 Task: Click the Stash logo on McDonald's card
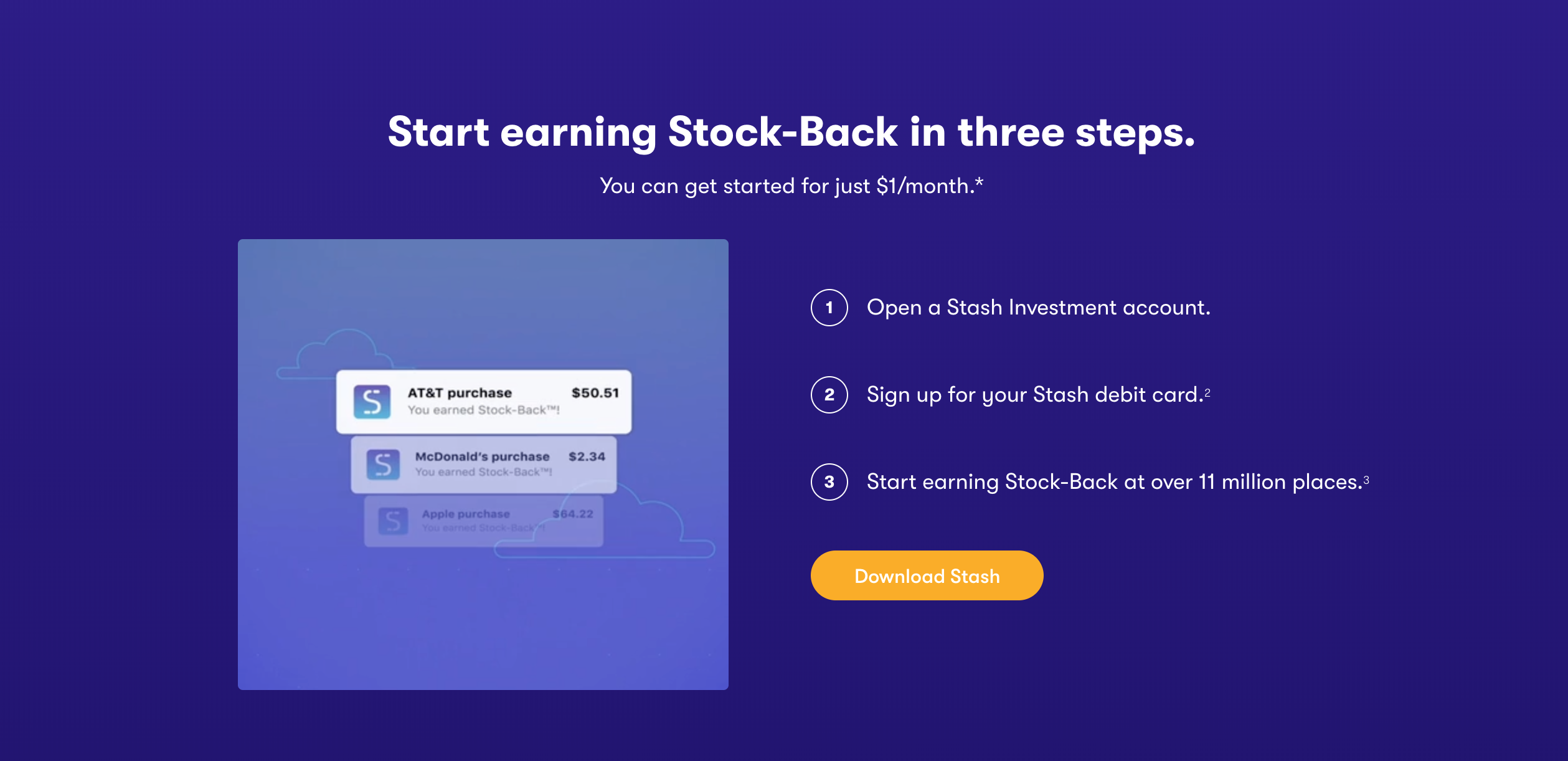tap(383, 465)
